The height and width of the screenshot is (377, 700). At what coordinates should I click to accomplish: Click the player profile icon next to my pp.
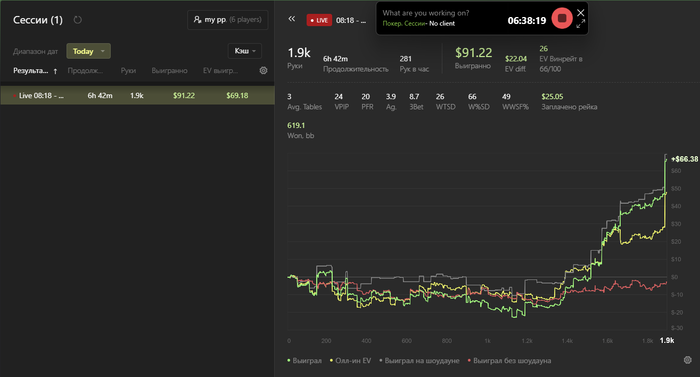(197, 20)
